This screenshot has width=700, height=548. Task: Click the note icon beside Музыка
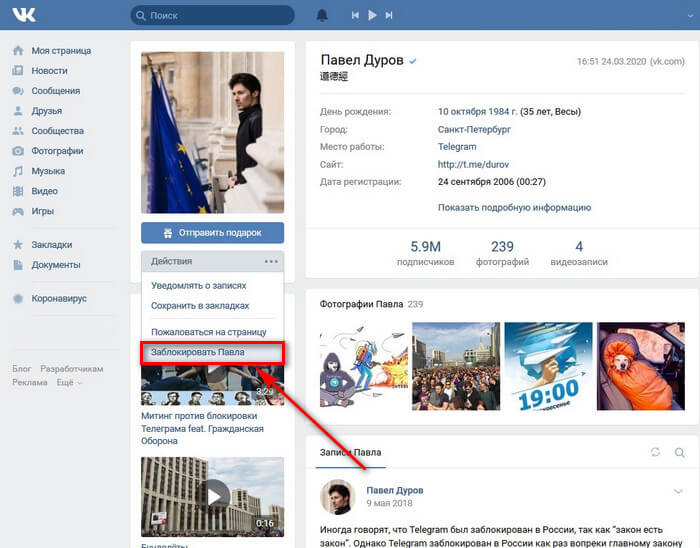pyautogui.click(x=18, y=171)
